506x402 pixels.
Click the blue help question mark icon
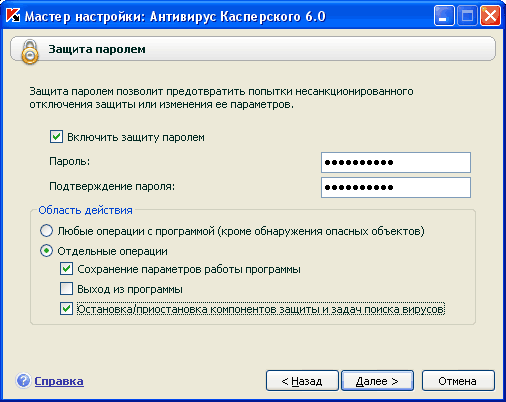pos(23,381)
